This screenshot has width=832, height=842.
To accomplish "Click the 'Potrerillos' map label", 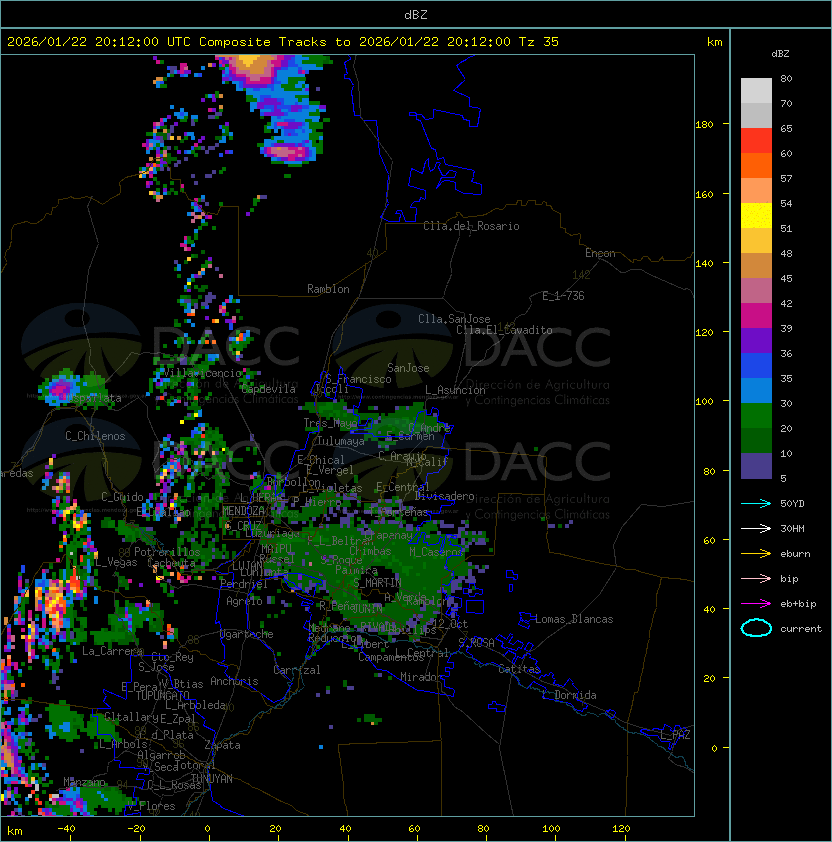I will pyautogui.click(x=167, y=552).
